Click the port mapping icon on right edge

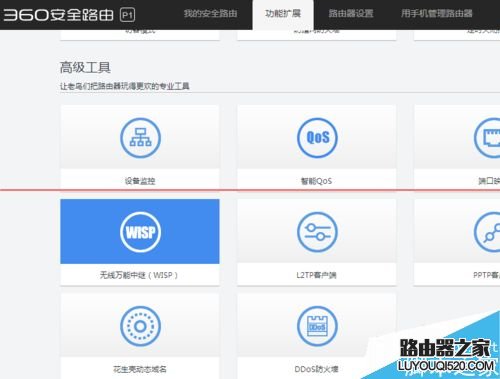(x=487, y=138)
